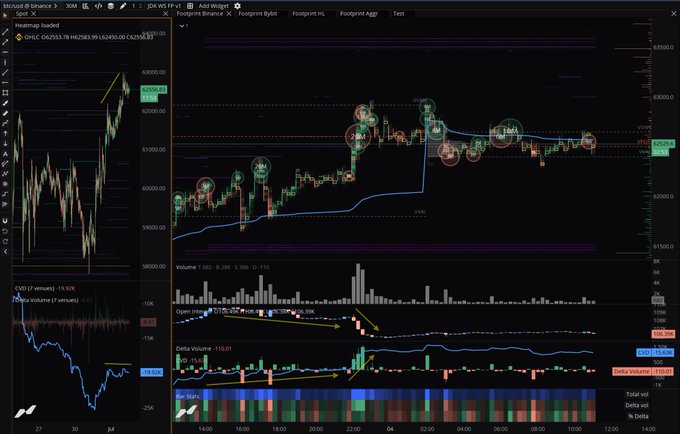Select the line drawing tool at top of sidebar

click(5, 32)
